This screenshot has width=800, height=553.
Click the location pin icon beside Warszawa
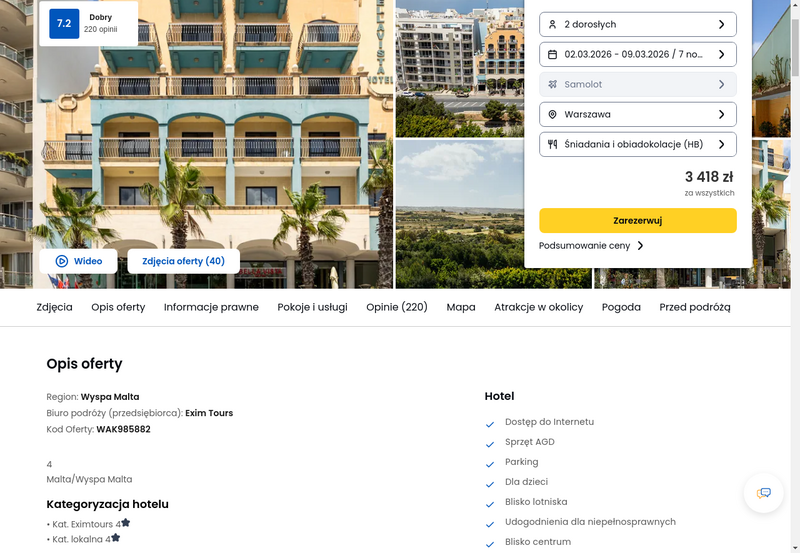[x=552, y=115]
